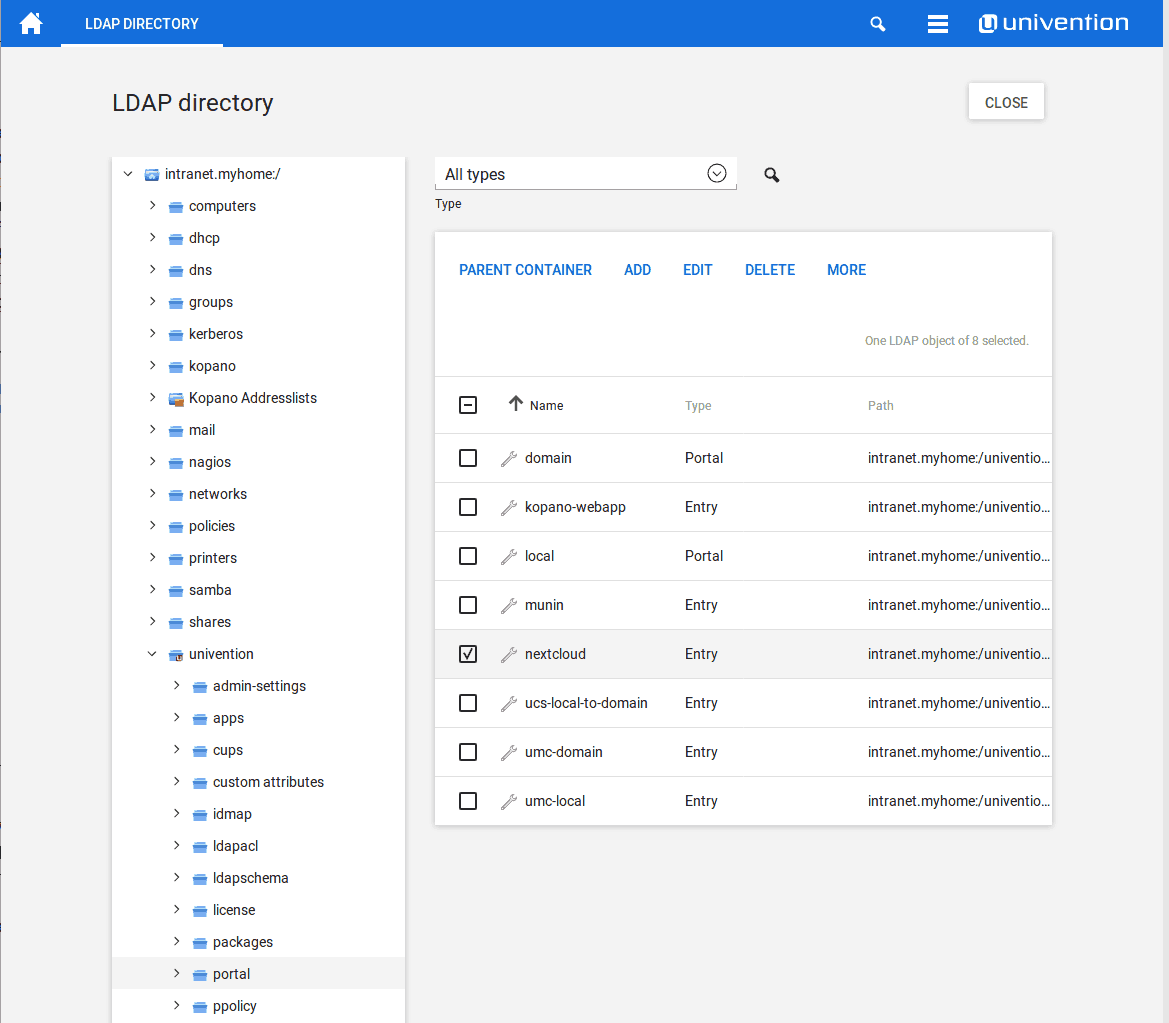This screenshot has height=1023, width=1169.
Task: Click the Univention logo in the header
Action: coord(1053,21)
